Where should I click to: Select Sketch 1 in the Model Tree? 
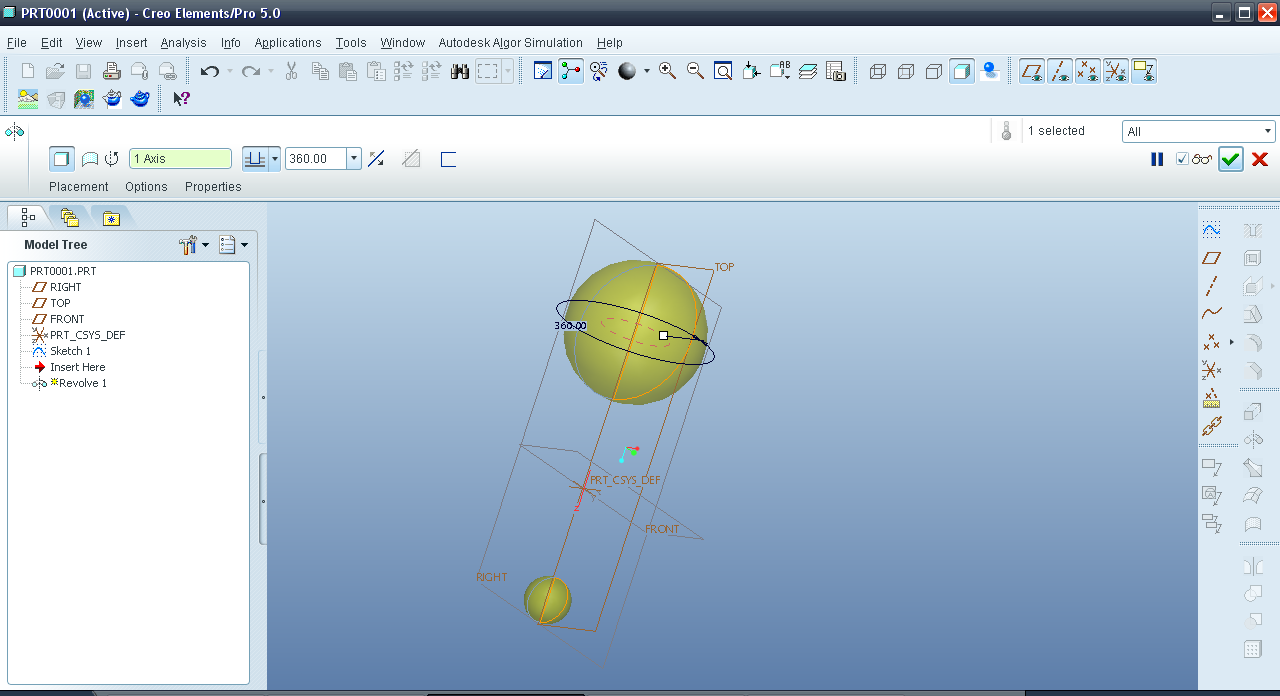click(x=70, y=351)
